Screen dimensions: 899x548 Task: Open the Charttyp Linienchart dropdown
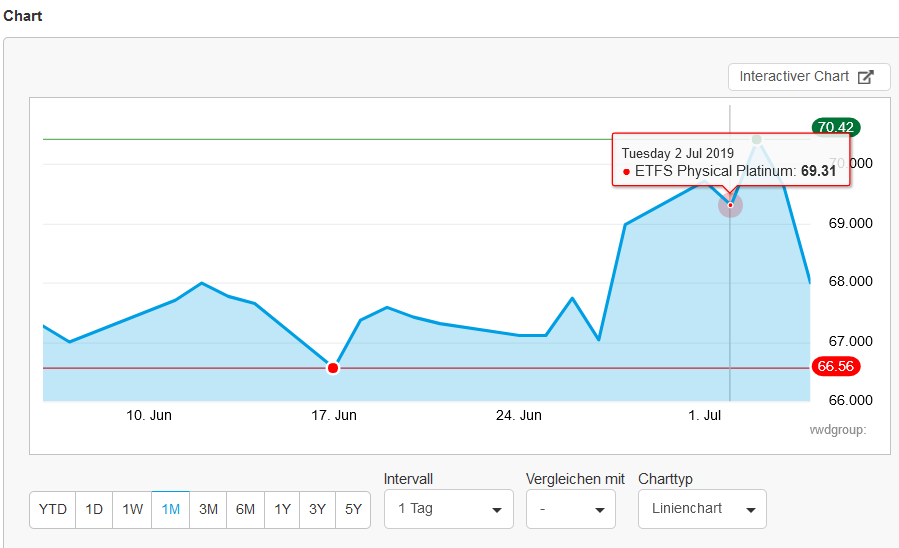[702, 509]
